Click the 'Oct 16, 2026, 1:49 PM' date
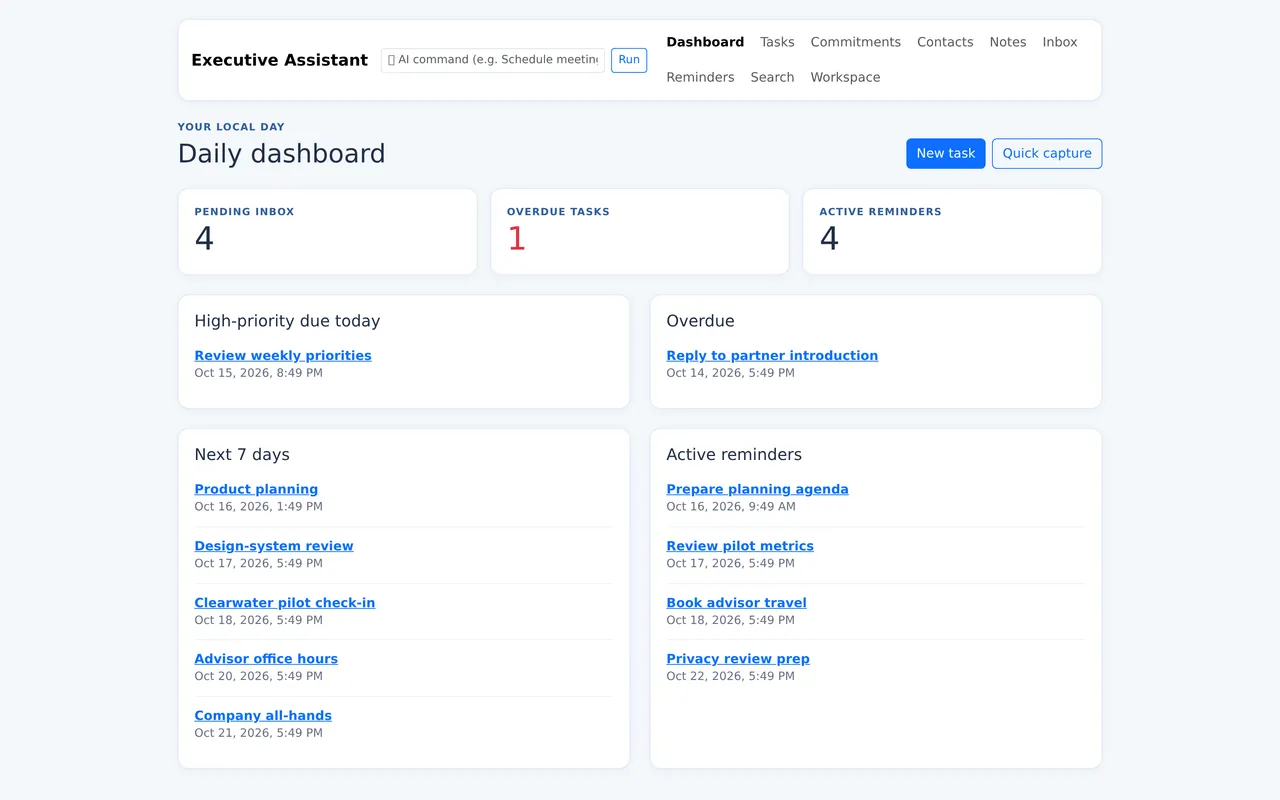 click(258, 507)
